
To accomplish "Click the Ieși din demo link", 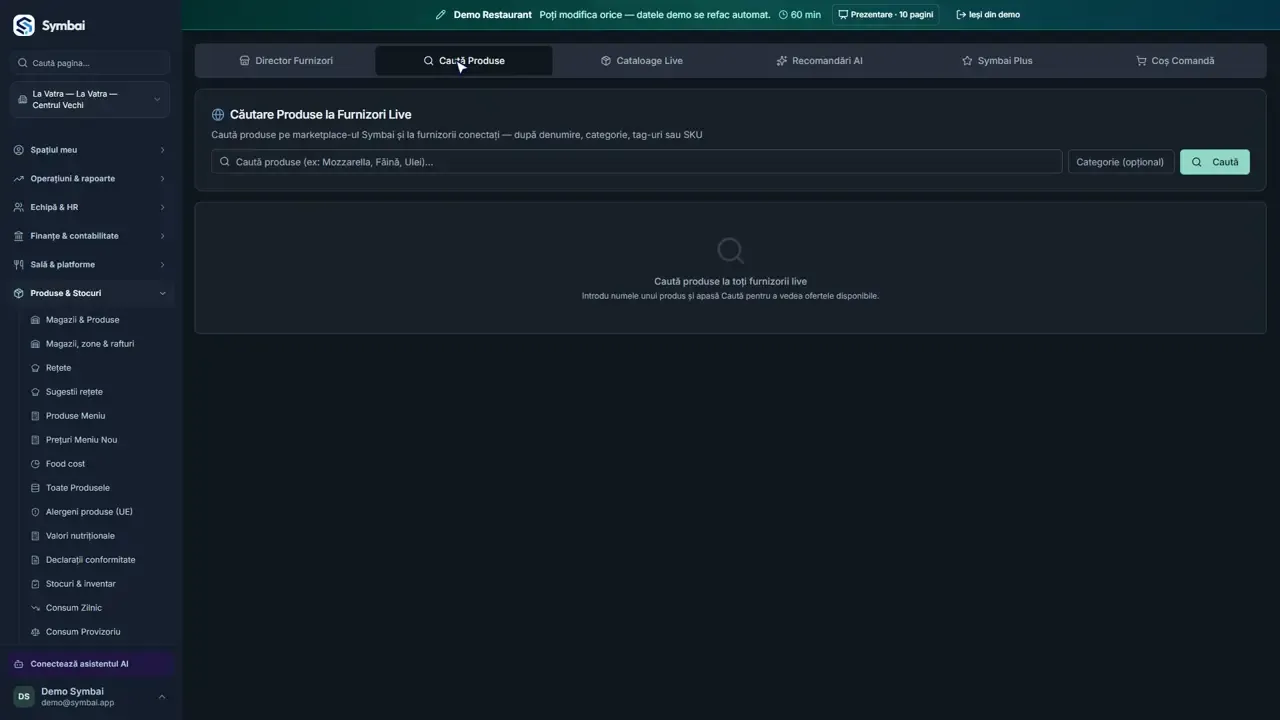I will (x=988, y=15).
